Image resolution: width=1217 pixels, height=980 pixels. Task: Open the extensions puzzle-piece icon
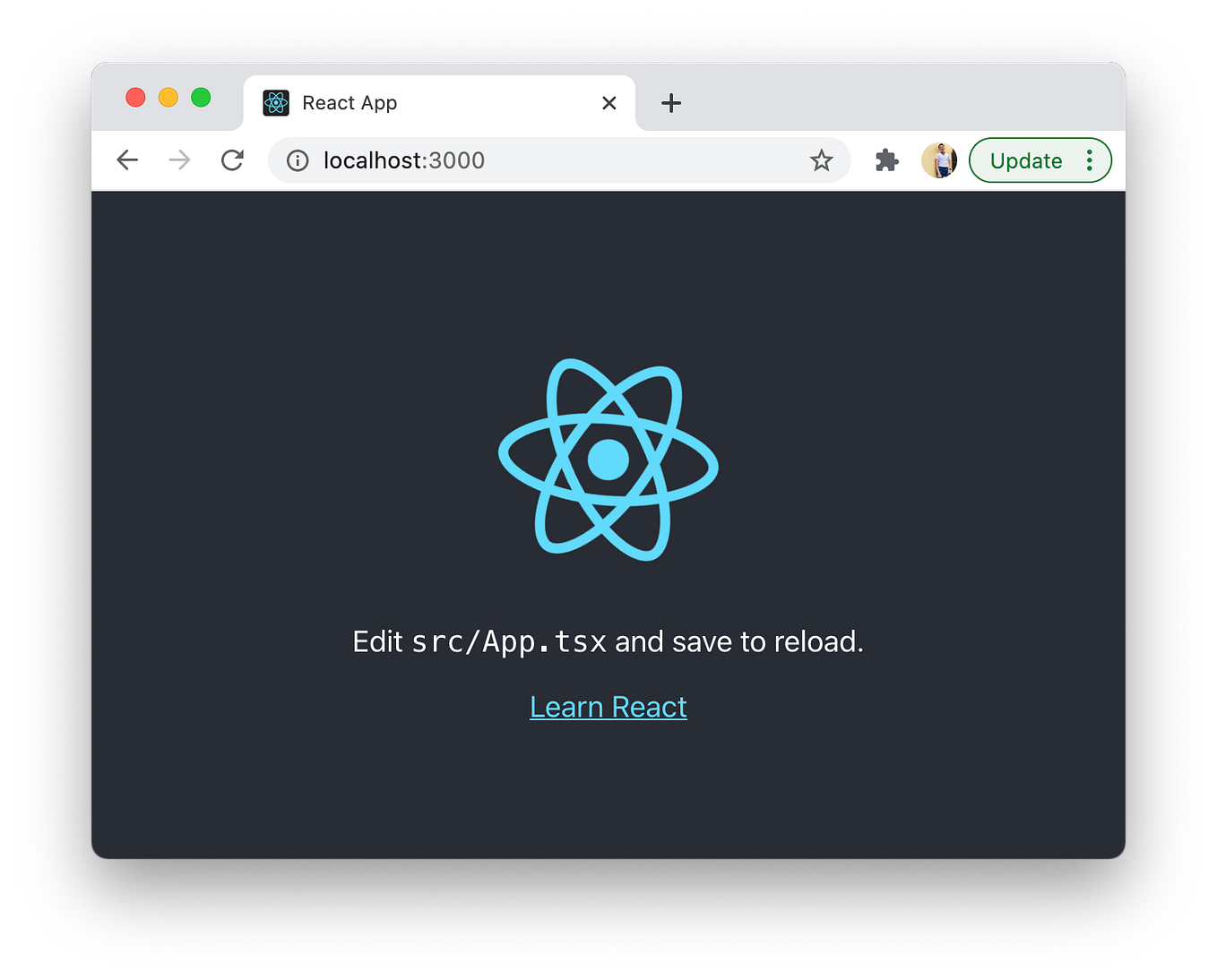click(886, 160)
